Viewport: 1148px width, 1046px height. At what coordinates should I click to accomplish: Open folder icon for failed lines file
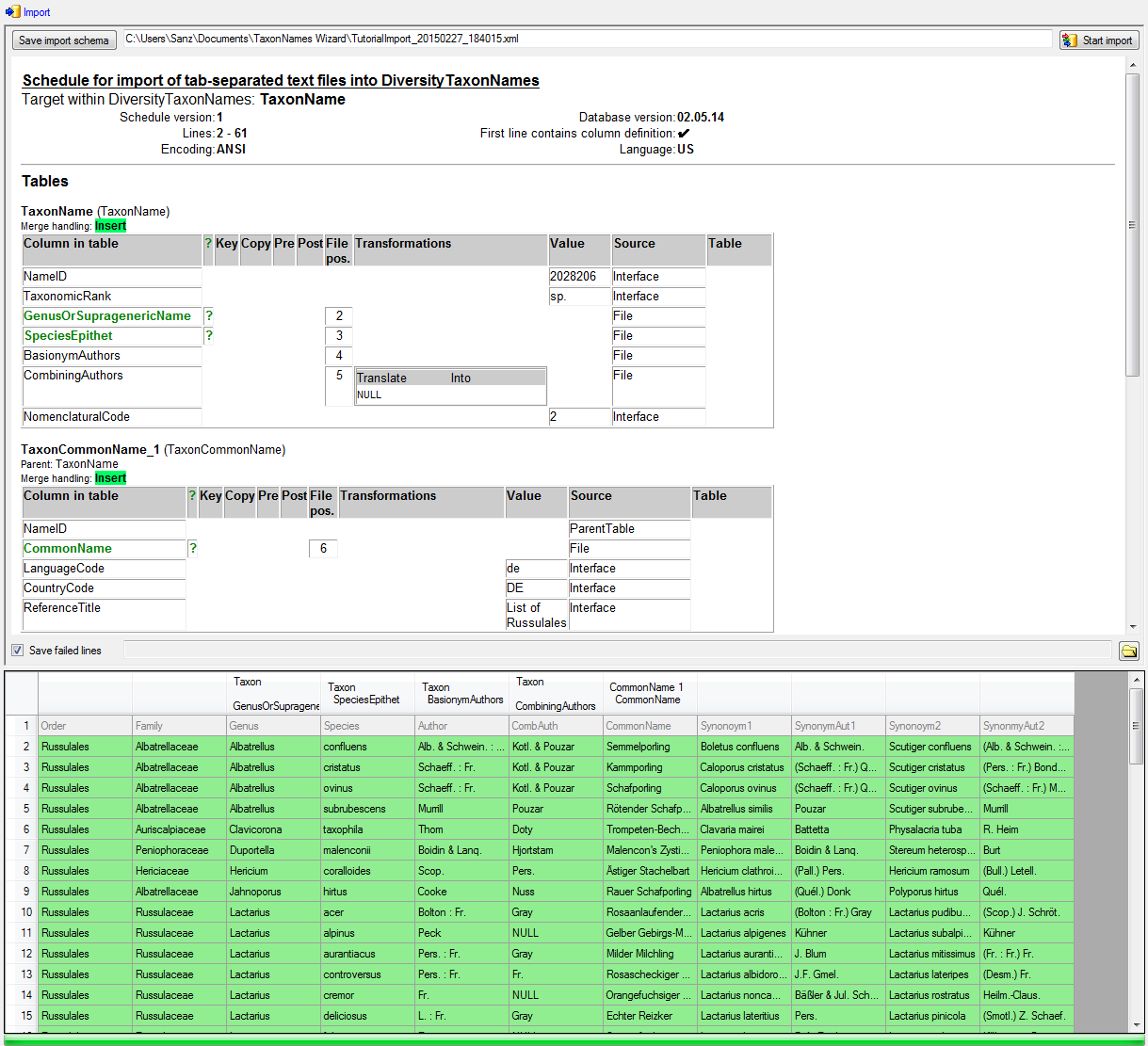[1128, 651]
